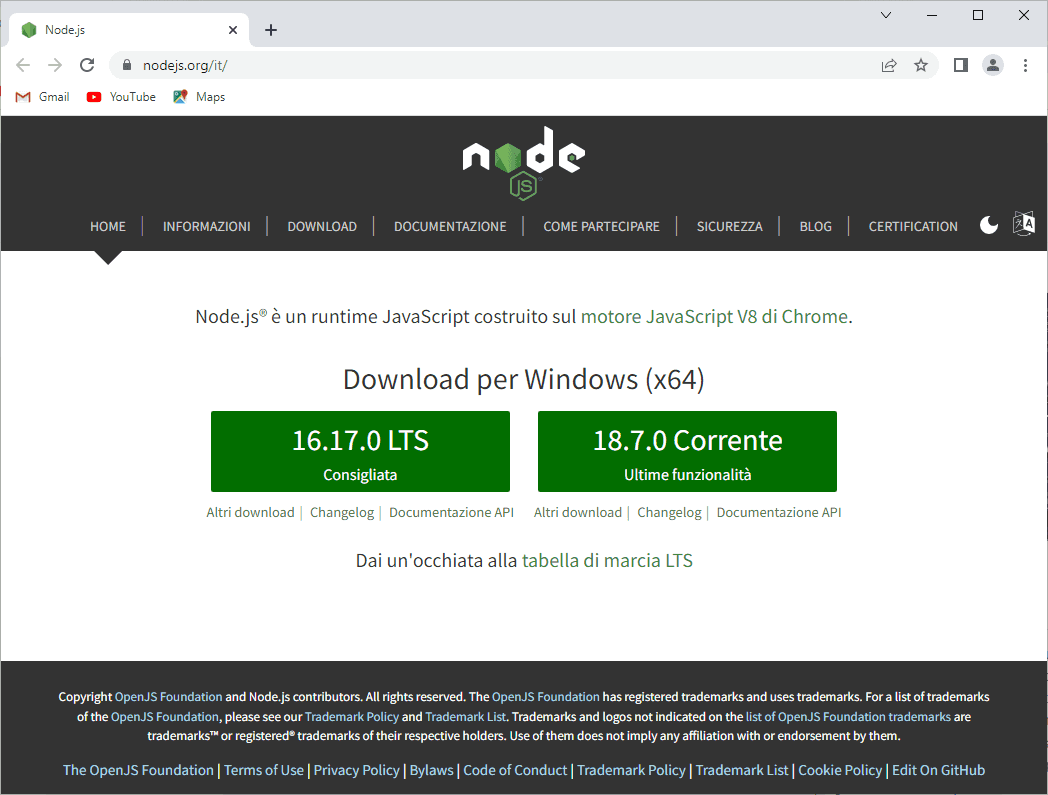Open tabella di marcia LTS link

[x=607, y=560]
